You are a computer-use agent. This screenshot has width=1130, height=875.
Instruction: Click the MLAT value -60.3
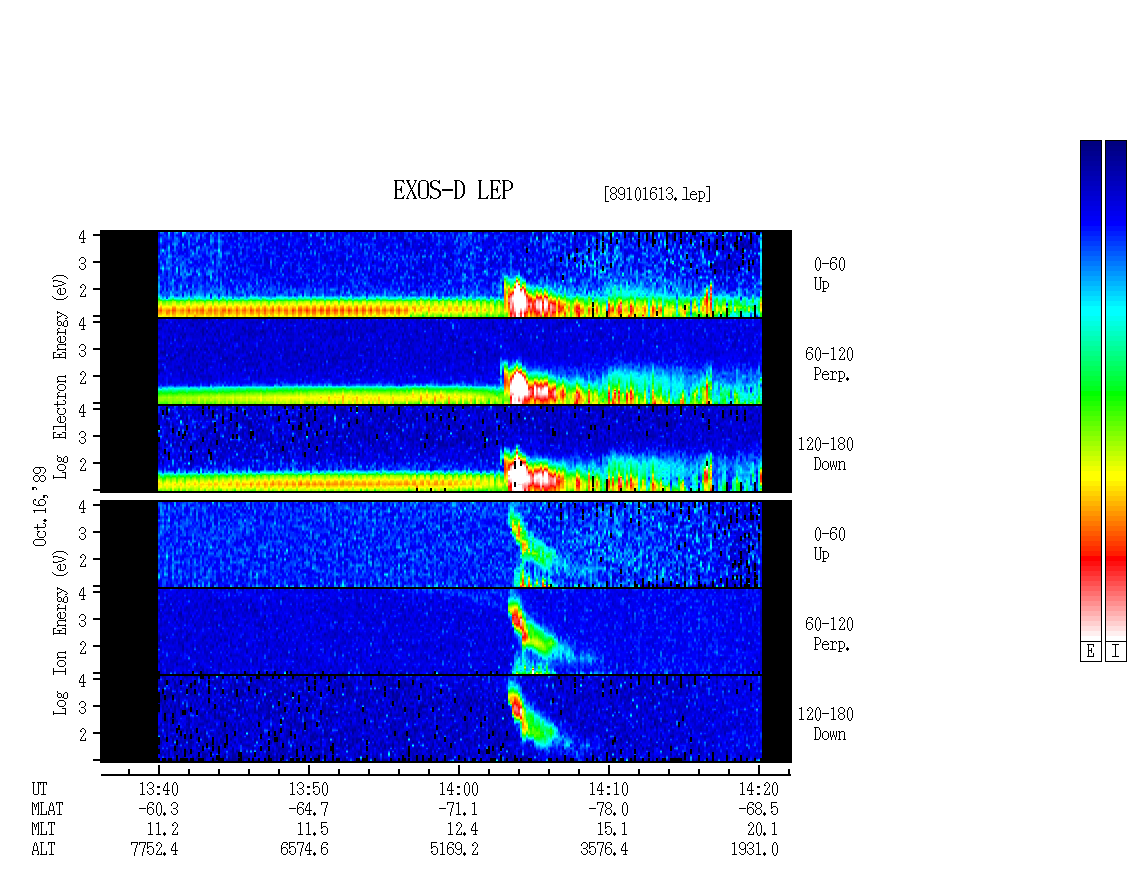point(159,809)
